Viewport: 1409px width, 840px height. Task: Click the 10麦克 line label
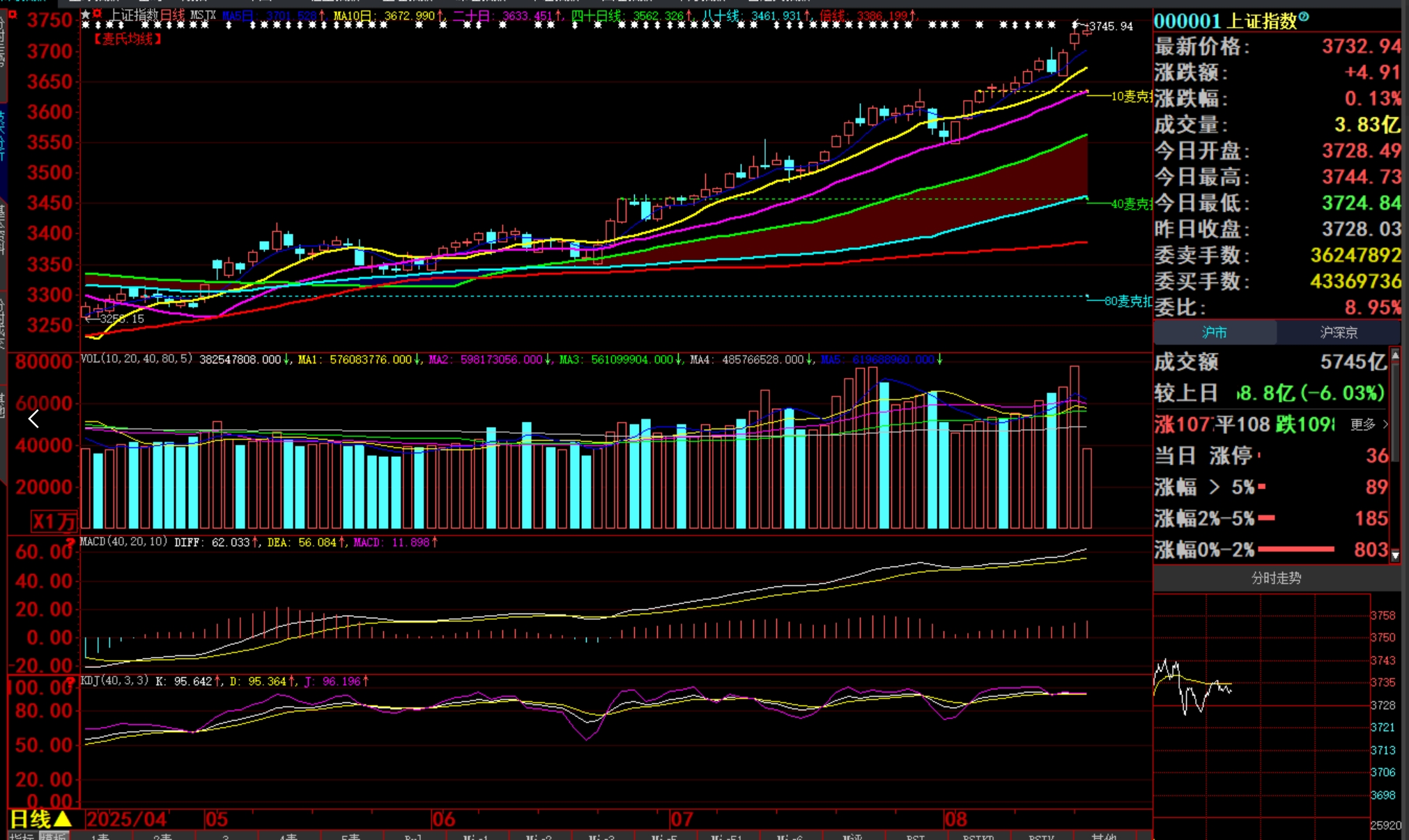pyautogui.click(x=1131, y=96)
